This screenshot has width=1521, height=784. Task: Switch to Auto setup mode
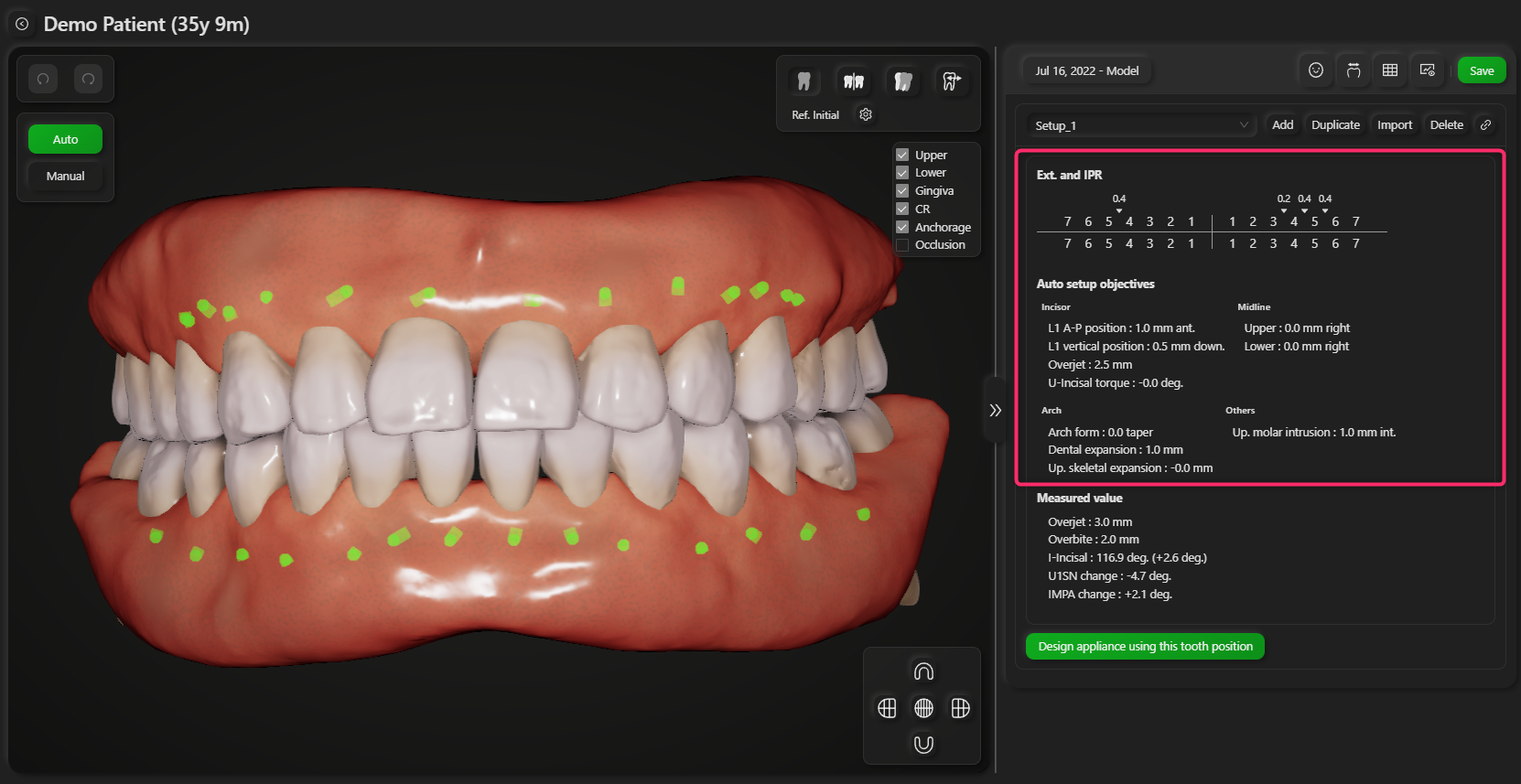coord(65,139)
